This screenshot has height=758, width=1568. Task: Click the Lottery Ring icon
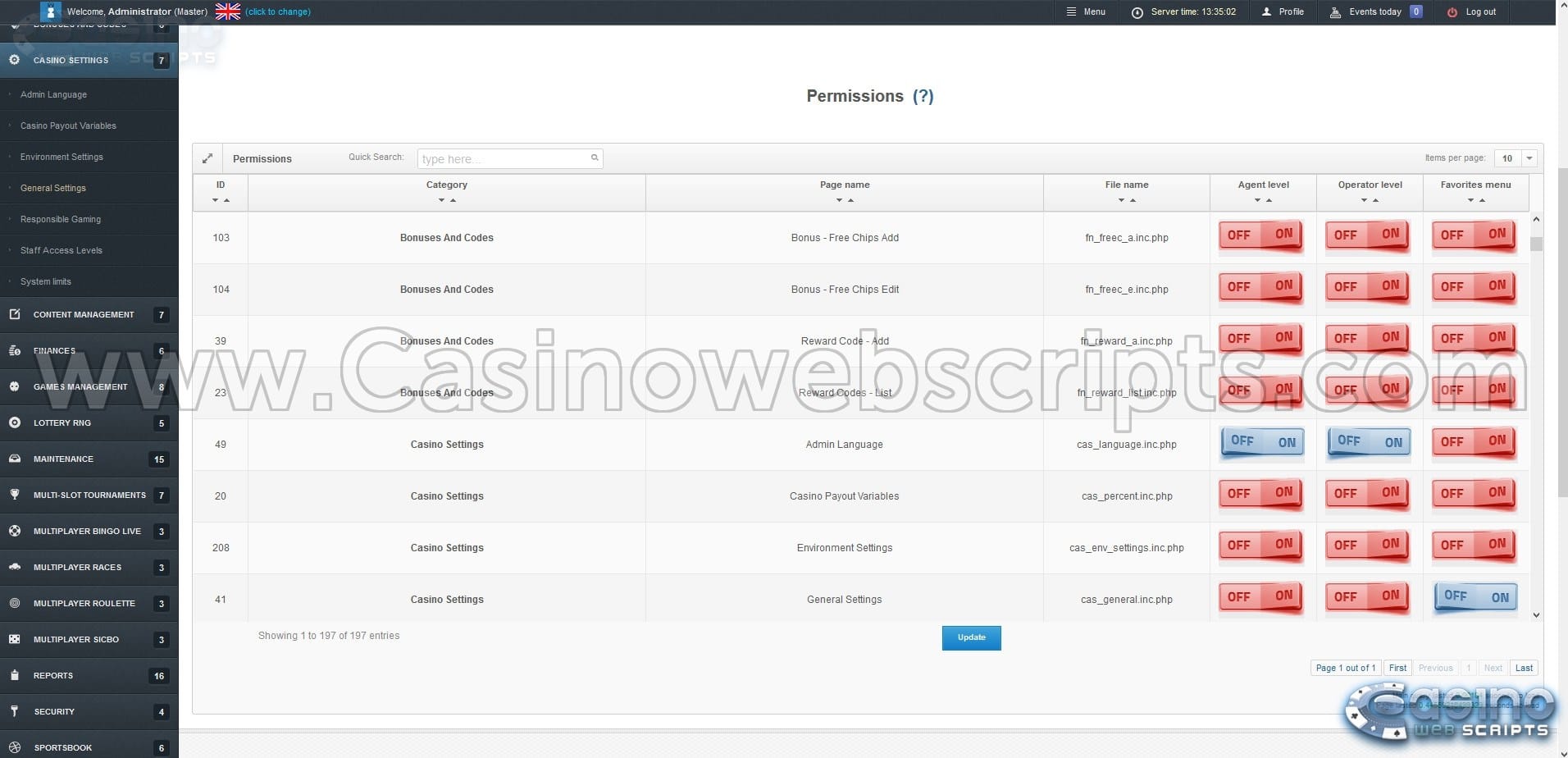point(14,422)
